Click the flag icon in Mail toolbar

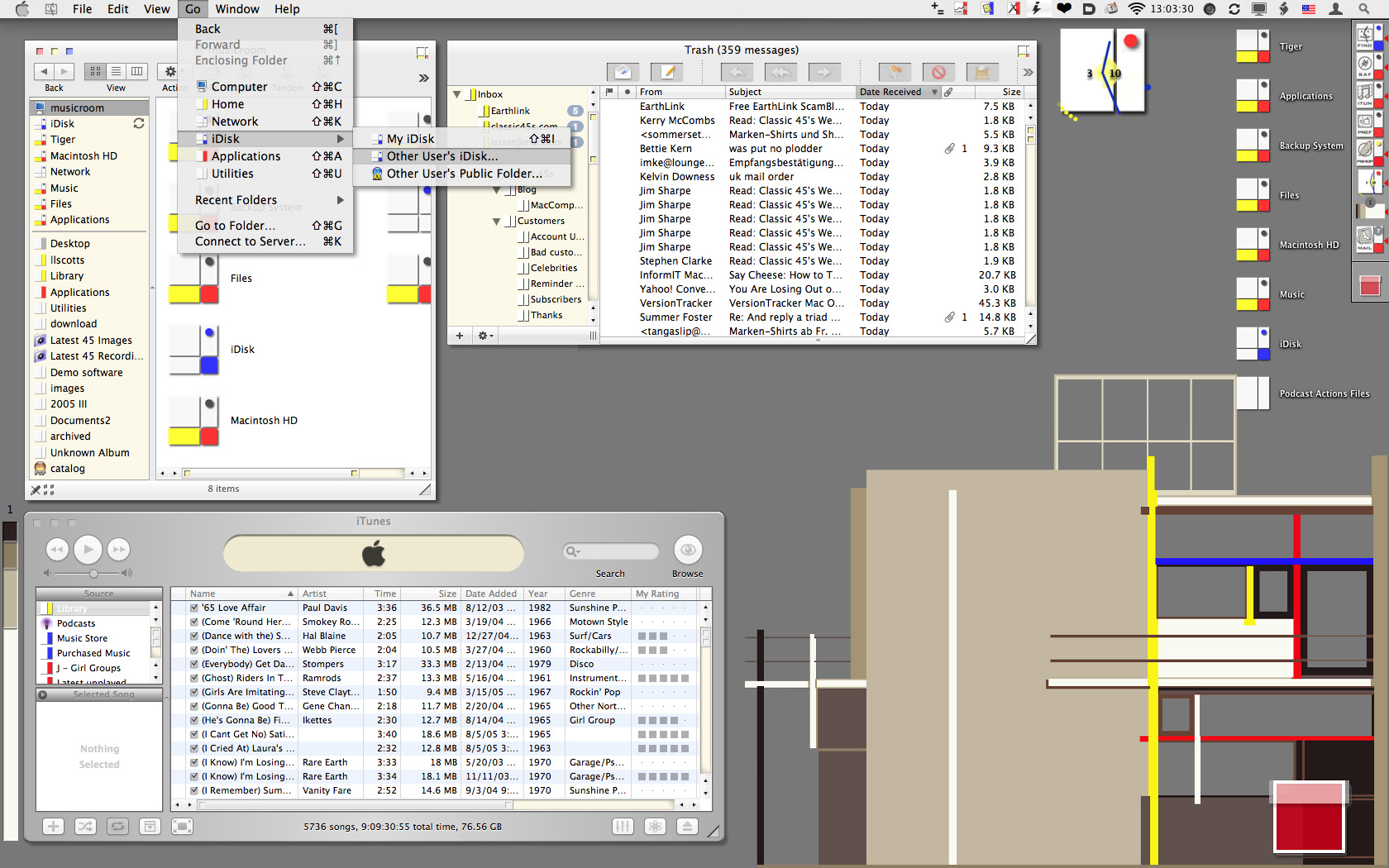click(895, 73)
